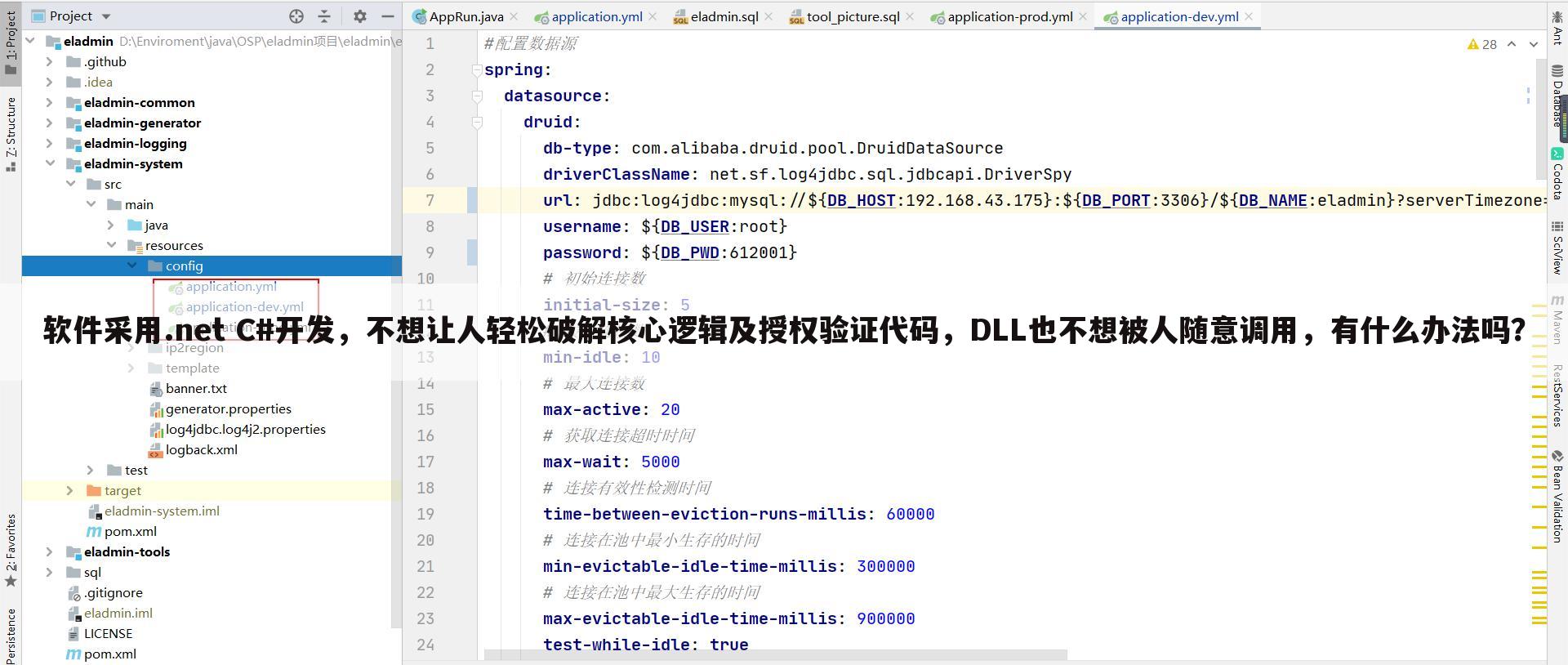The image size is (1568, 665).
Task: Click DB_HOST variable link on line 7
Action: 862,200
